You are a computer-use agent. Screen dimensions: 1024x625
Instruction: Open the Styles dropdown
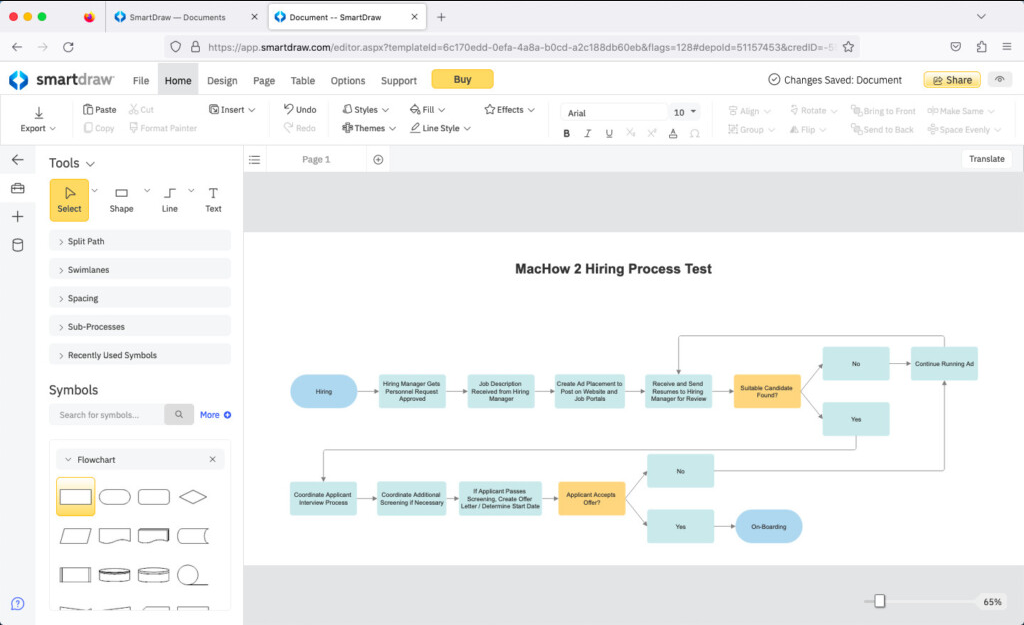[366, 110]
